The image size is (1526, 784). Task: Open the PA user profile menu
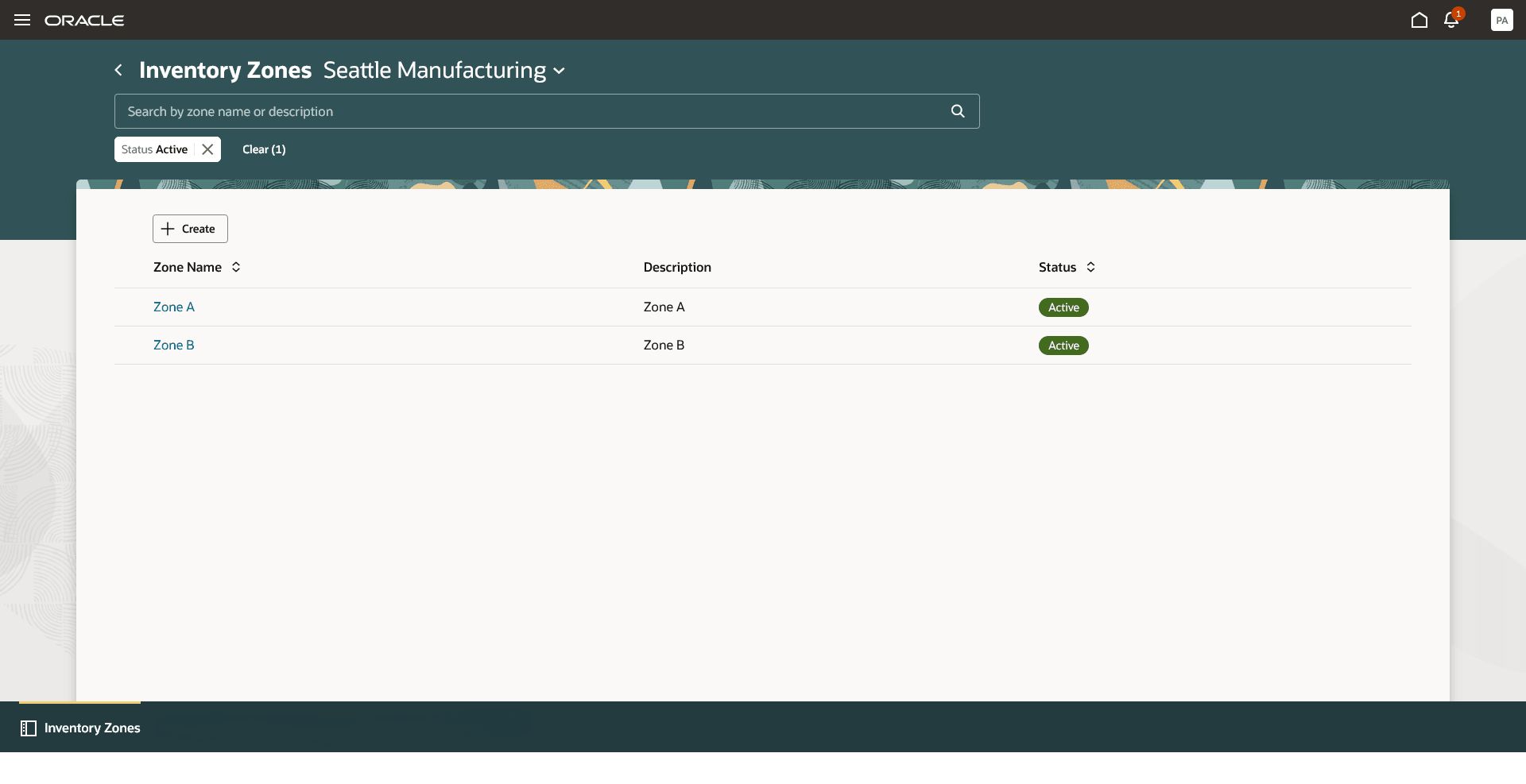[1502, 20]
